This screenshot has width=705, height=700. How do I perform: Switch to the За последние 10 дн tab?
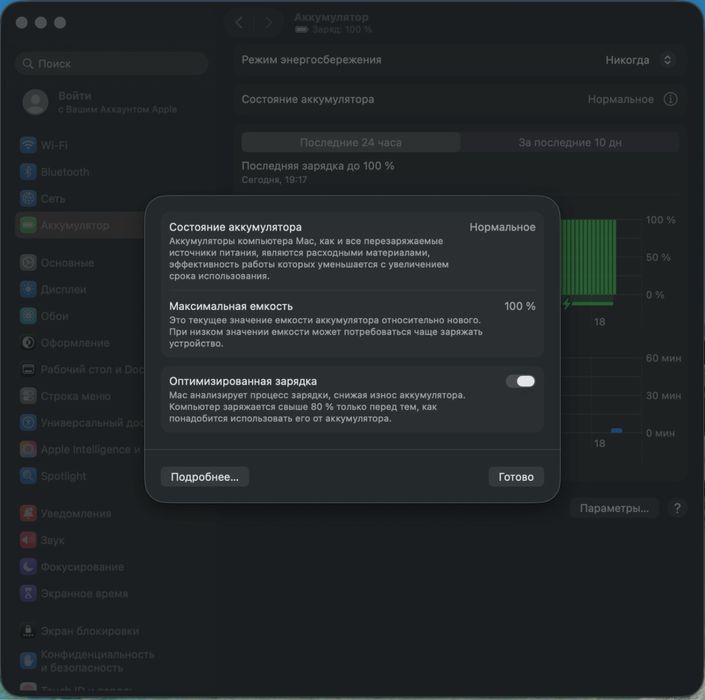point(570,143)
